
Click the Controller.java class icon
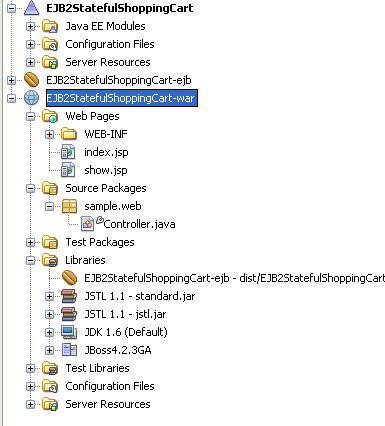(88, 224)
